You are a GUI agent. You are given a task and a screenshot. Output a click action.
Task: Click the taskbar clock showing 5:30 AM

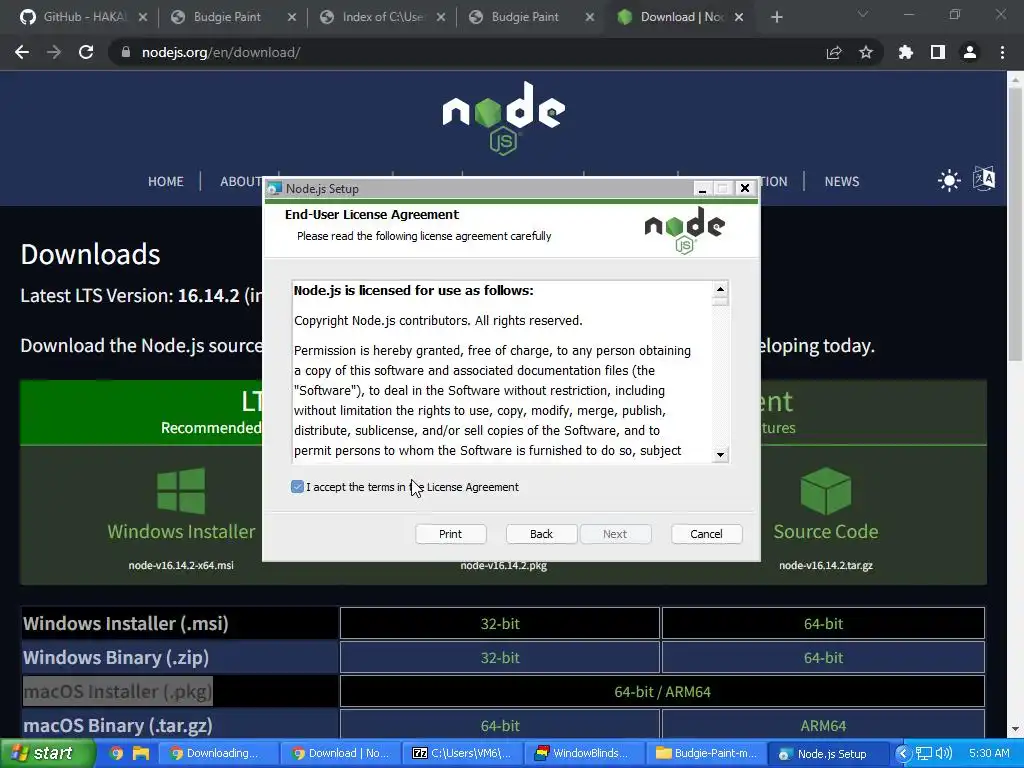[x=989, y=753]
